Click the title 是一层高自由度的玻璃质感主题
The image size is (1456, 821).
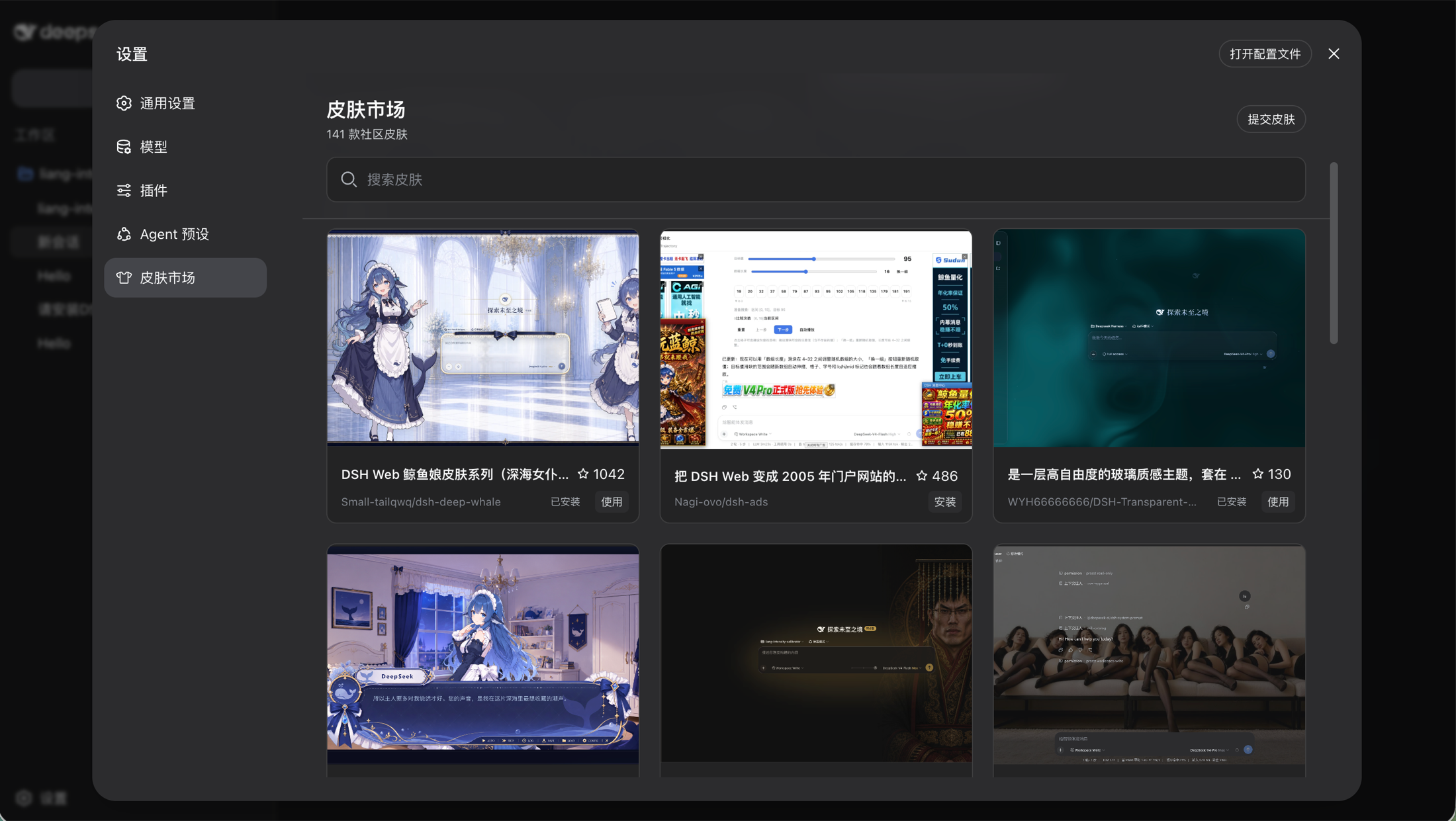pyautogui.click(x=1124, y=474)
